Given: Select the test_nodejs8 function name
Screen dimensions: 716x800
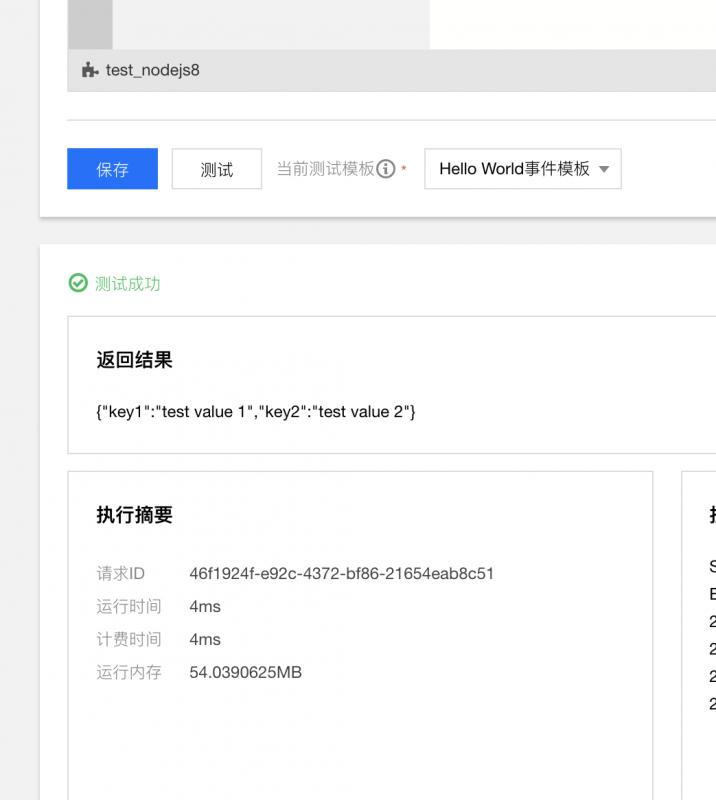Looking at the screenshot, I should [x=153, y=70].
